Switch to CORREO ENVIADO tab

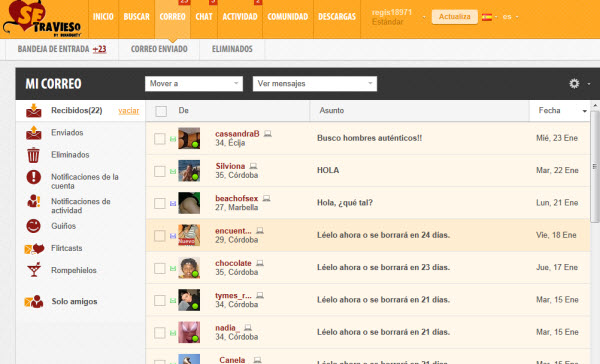pyautogui.click(x=159, y=49)
